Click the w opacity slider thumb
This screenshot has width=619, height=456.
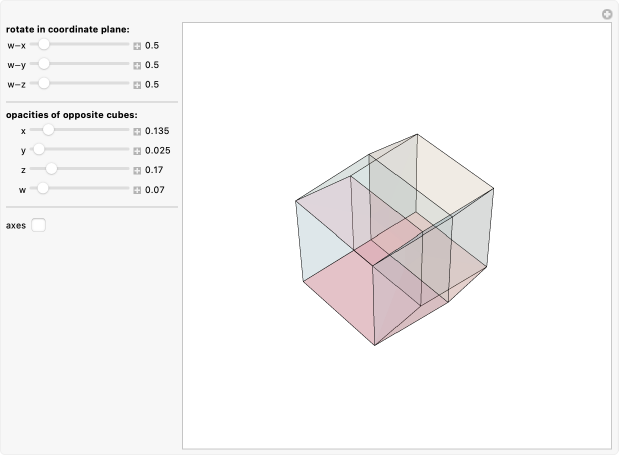(43, 189)
